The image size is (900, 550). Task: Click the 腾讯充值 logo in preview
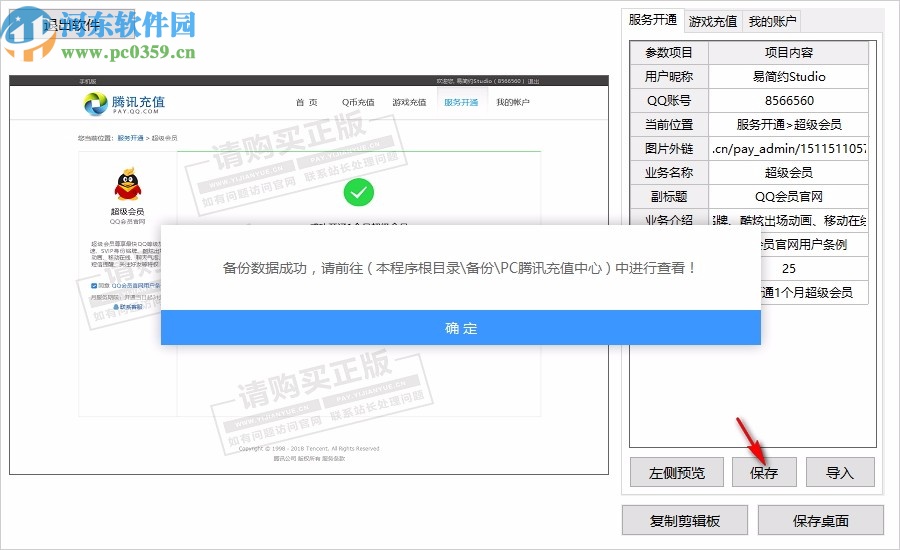point(125,104)
